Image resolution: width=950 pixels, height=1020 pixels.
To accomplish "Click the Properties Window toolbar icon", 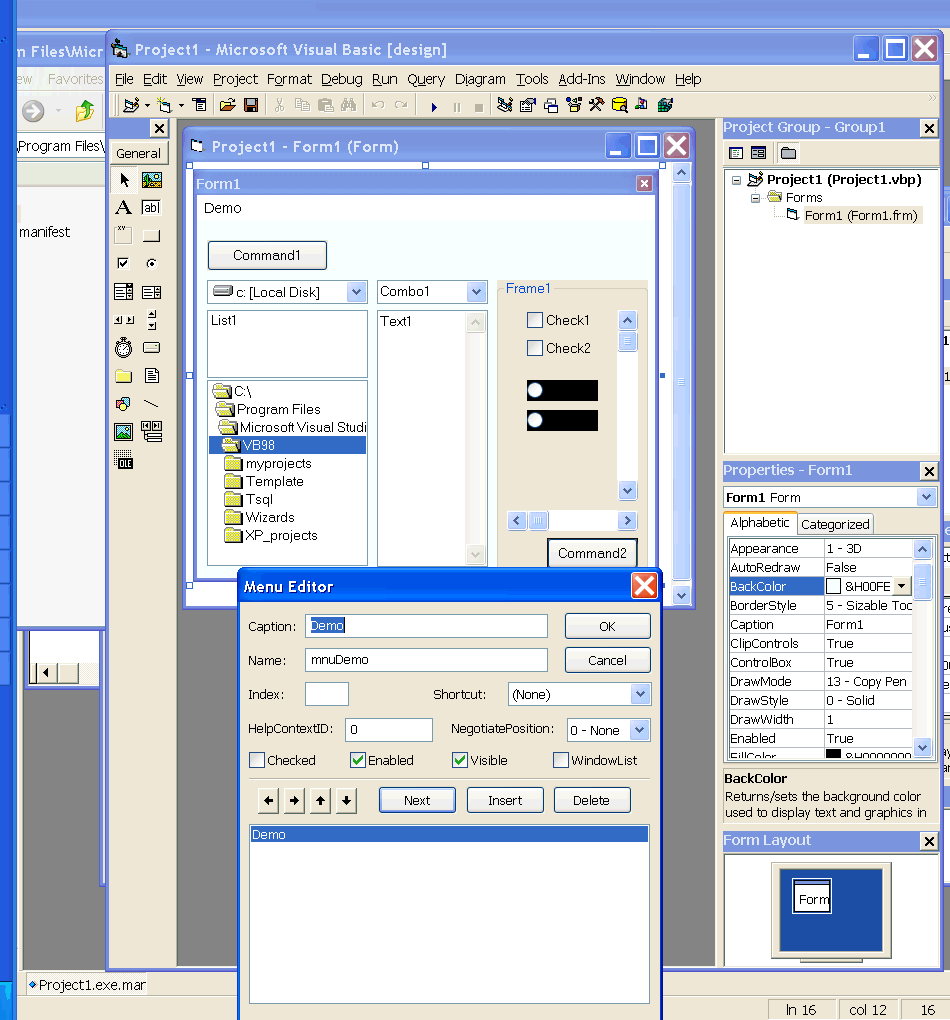I will [x=528, y=105].
